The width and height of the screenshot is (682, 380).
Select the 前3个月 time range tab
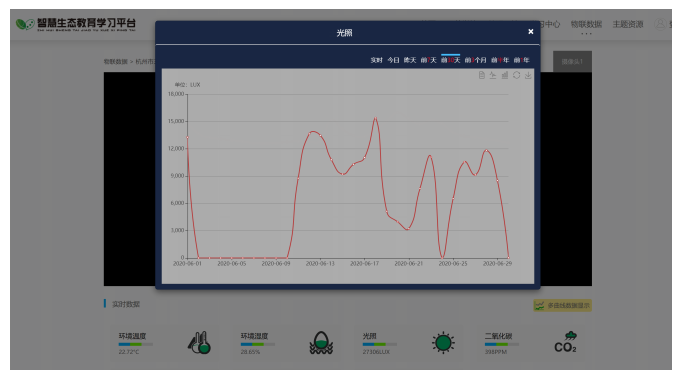475,60
